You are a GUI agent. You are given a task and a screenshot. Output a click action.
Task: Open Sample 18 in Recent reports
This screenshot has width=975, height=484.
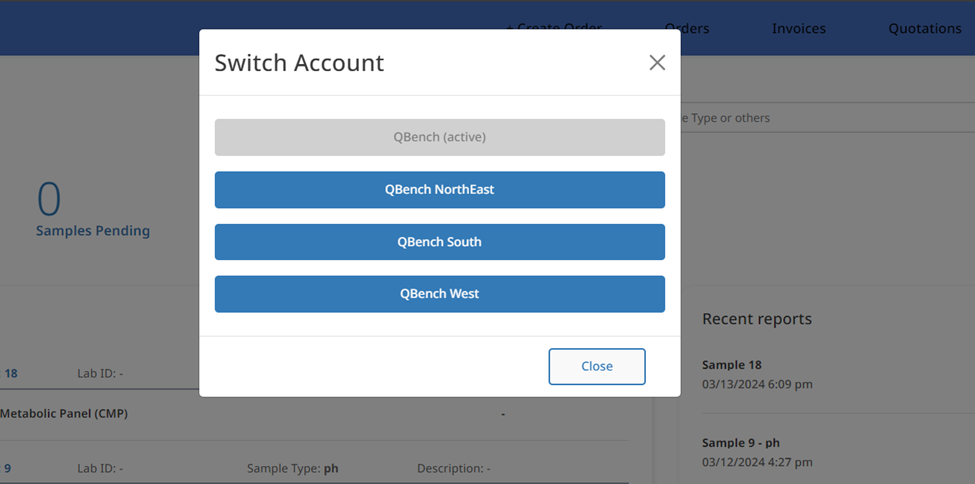click(x=731, y=365)
